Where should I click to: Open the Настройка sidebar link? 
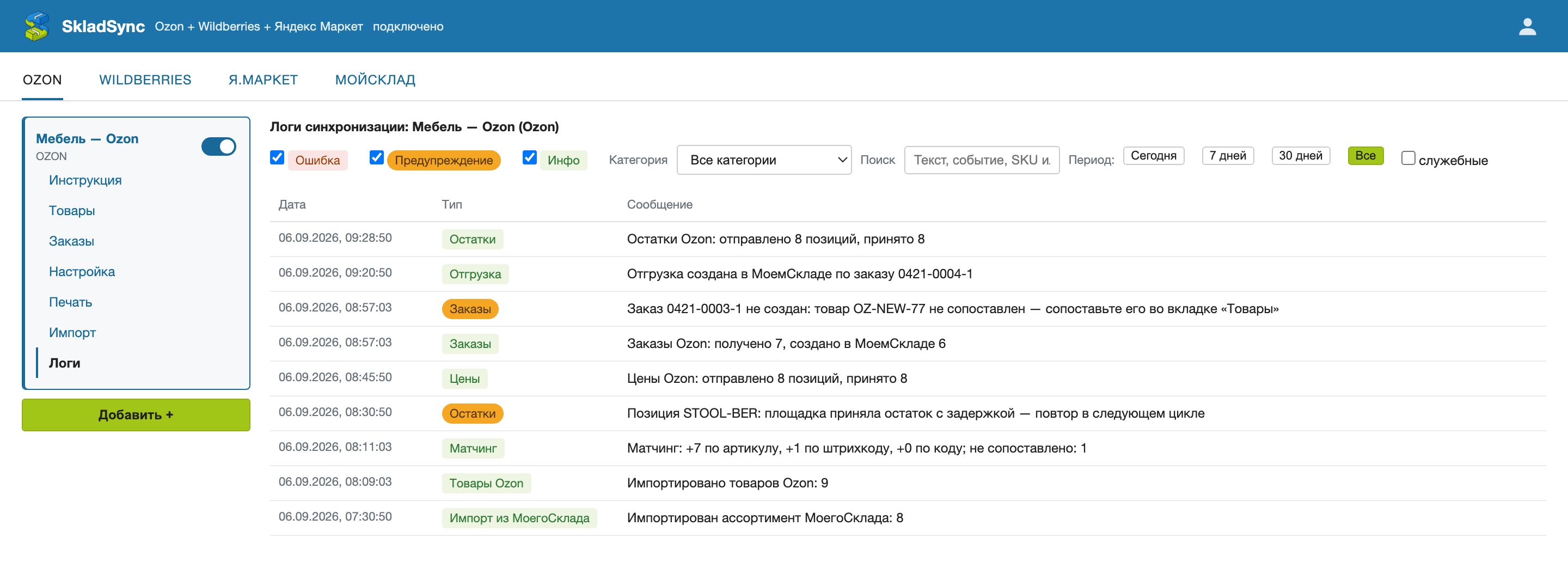point(82,272)
